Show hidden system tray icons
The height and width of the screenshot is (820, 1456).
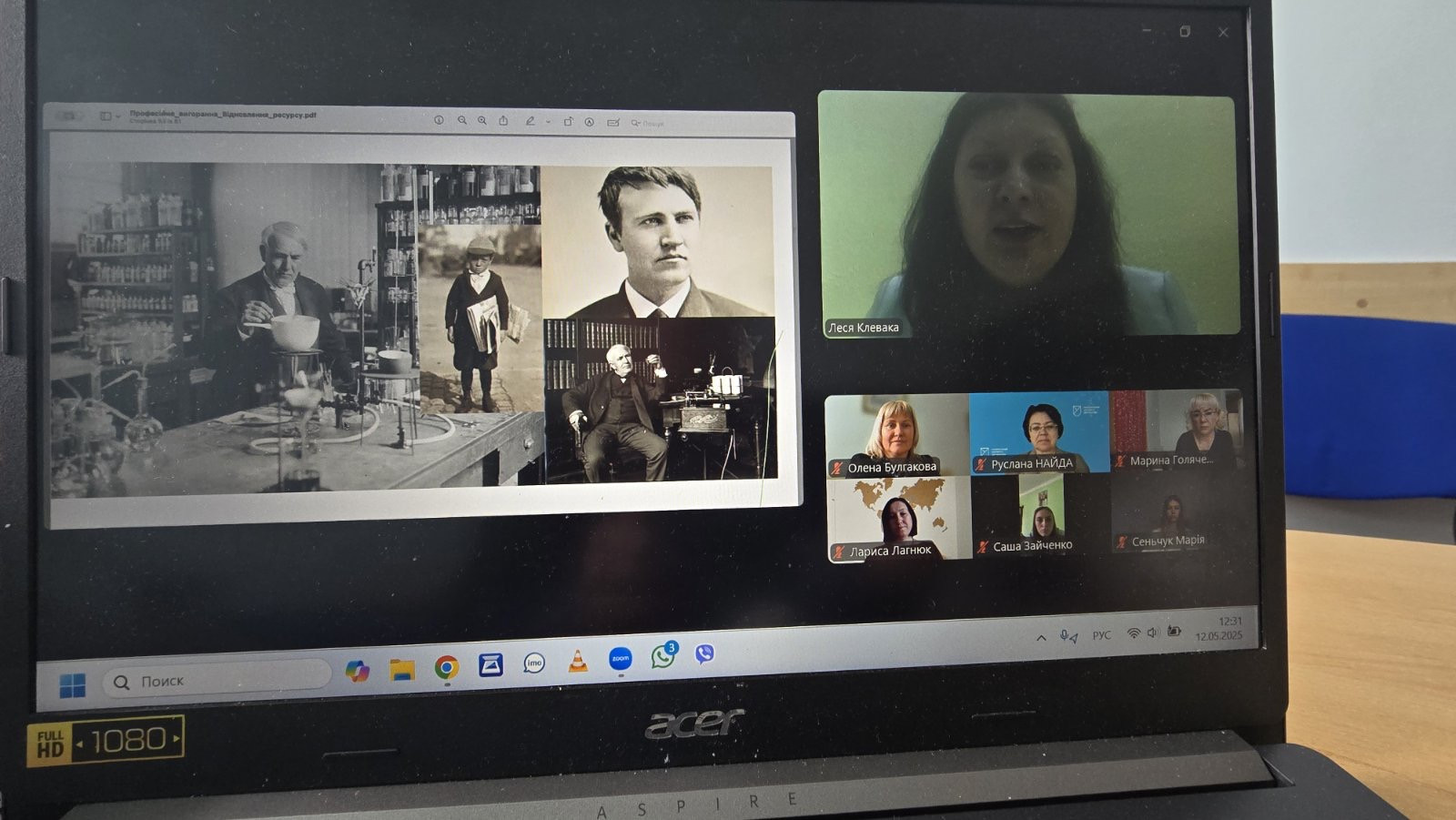(x=1041, y=638)
